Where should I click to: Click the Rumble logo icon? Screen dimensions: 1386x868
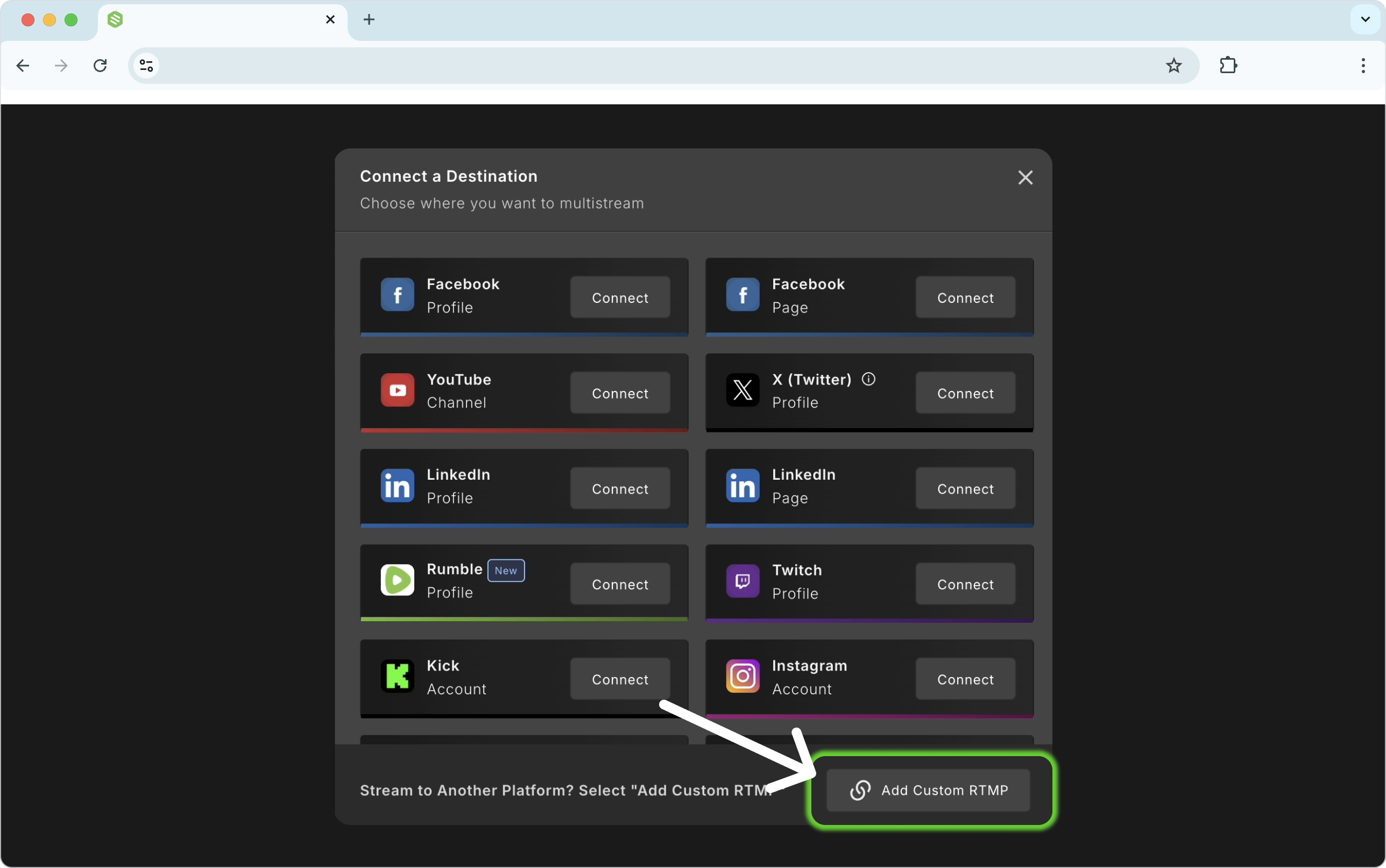pos(397,580)
